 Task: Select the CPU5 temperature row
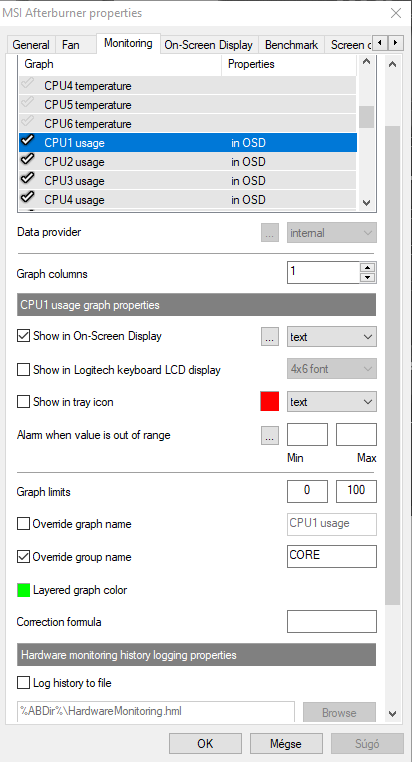pos(188,105)
